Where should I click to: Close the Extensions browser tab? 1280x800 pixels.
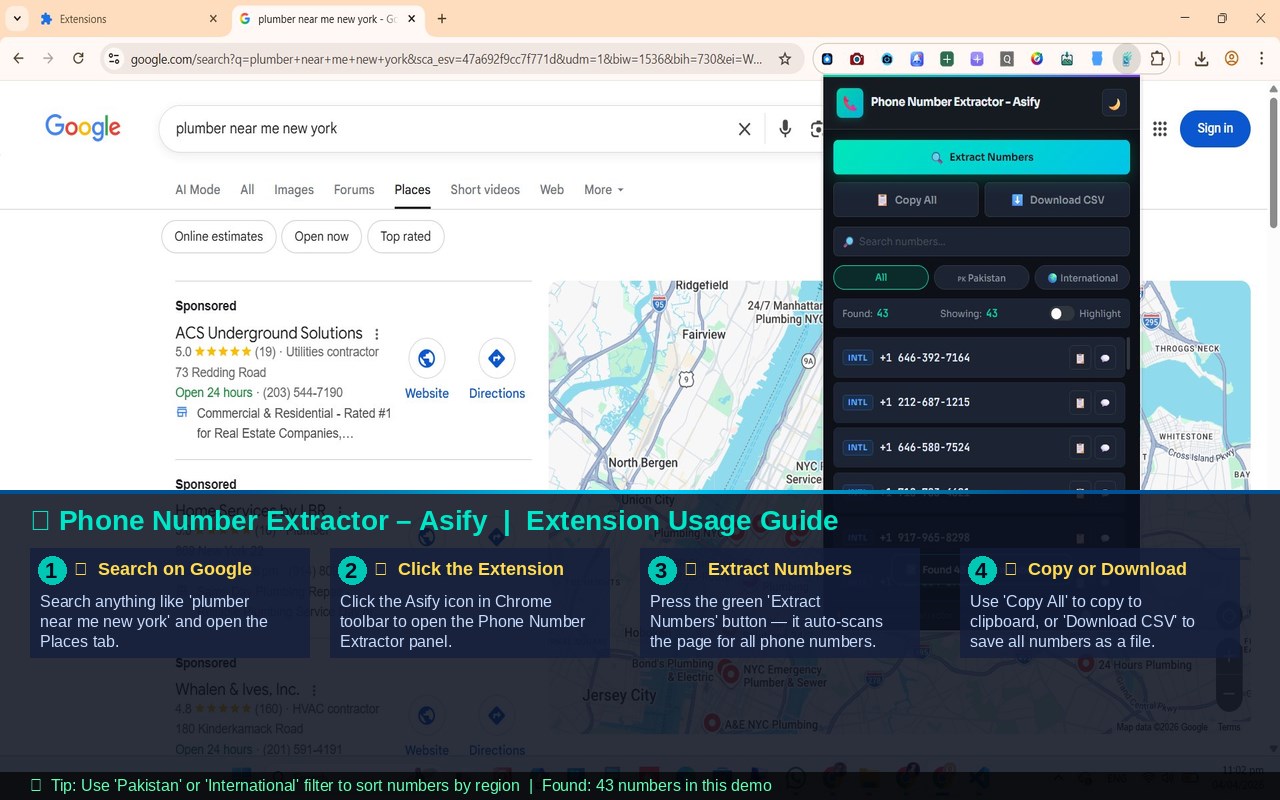coord(213,19)
